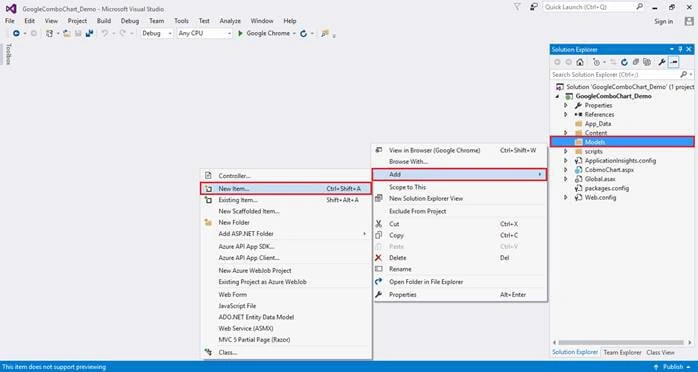Choose New Item... from Add submenu
Viewport: 698px width, 372px height.
pos(286,189)
